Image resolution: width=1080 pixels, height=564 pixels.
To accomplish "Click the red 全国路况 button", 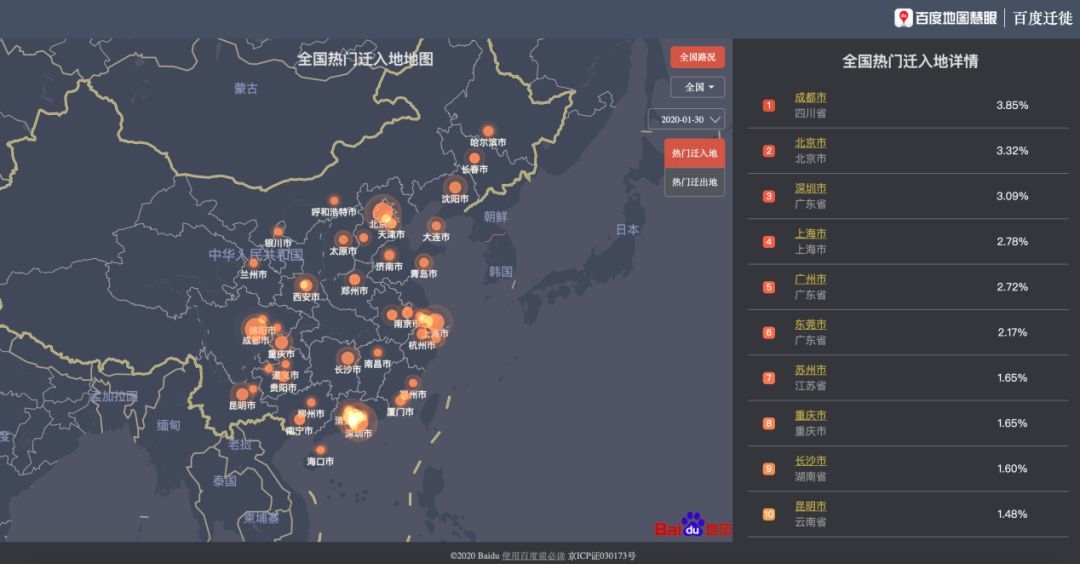I will pyautogui.click(x=697, y=56).
